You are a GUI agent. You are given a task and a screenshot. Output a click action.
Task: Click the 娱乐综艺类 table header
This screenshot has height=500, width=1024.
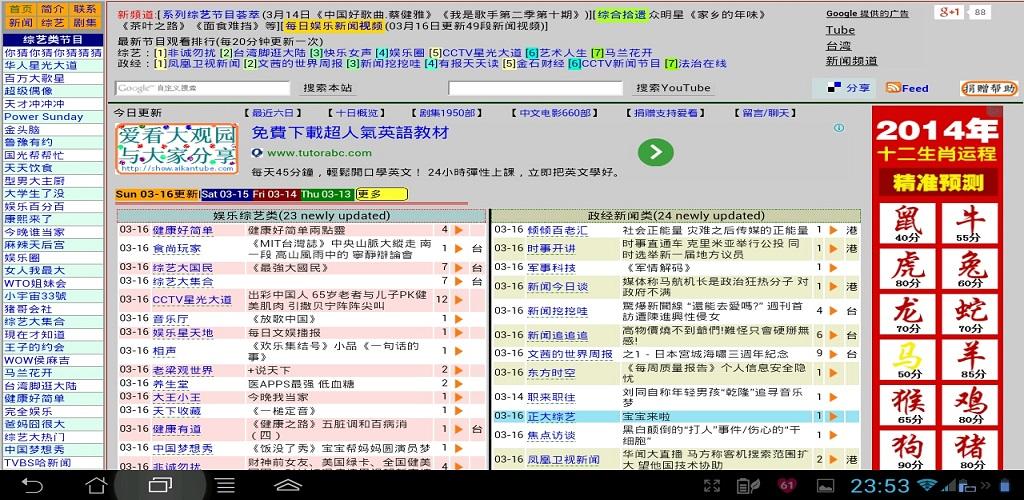(302, 216)
